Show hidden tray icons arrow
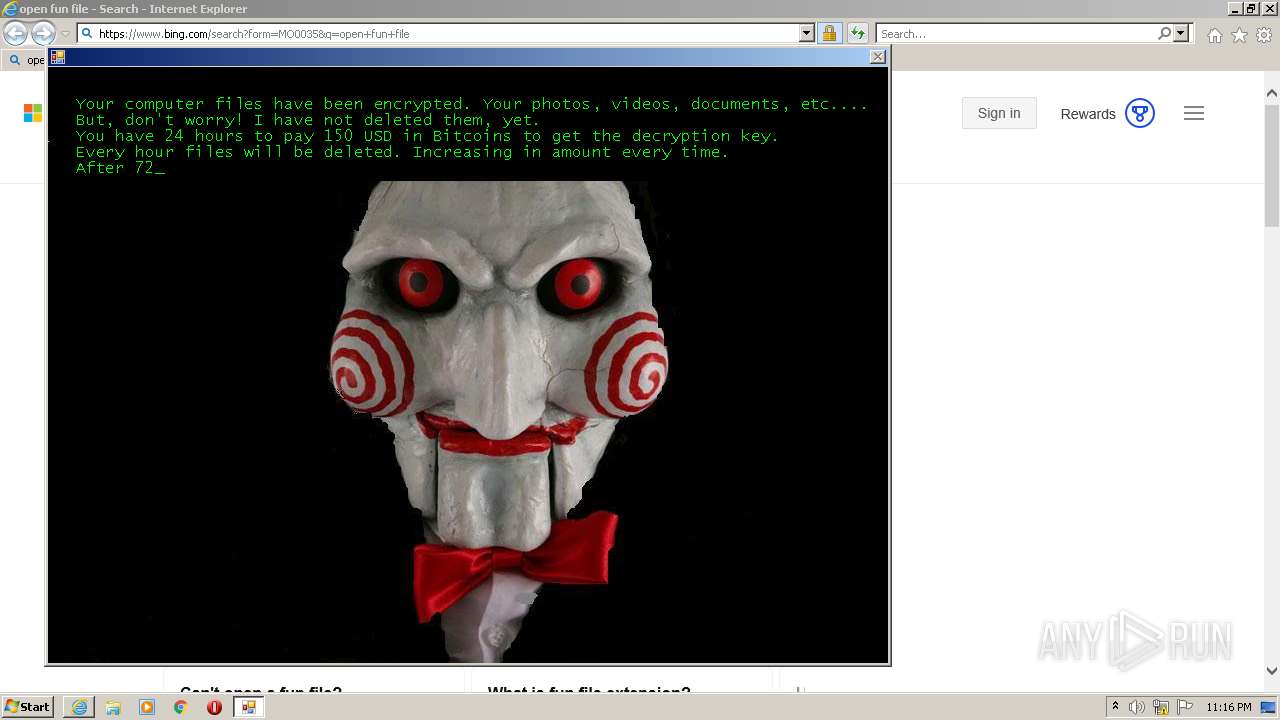 [x=1116, y=707]
